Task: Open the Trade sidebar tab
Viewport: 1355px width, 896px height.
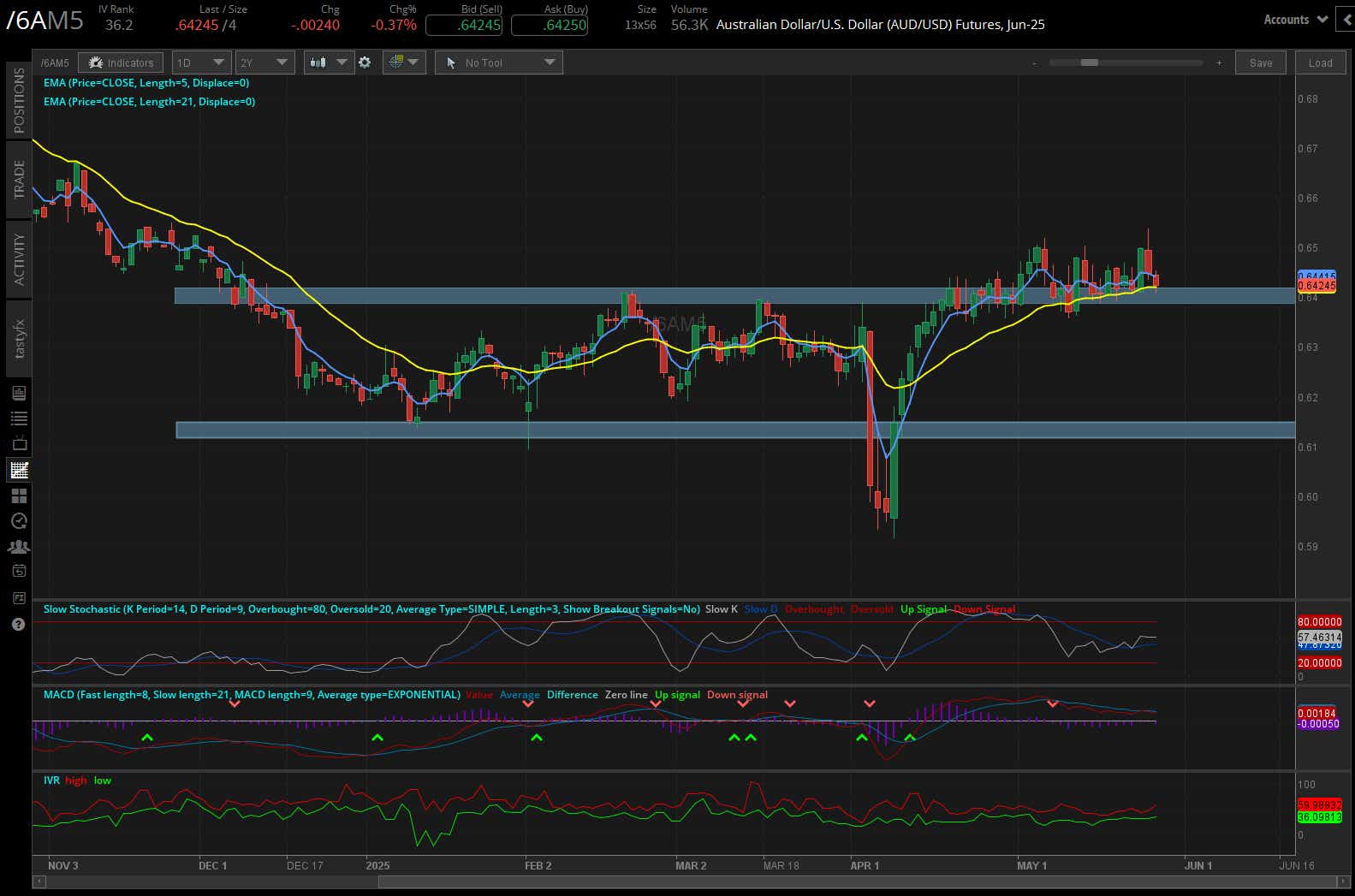Action: 19,180
